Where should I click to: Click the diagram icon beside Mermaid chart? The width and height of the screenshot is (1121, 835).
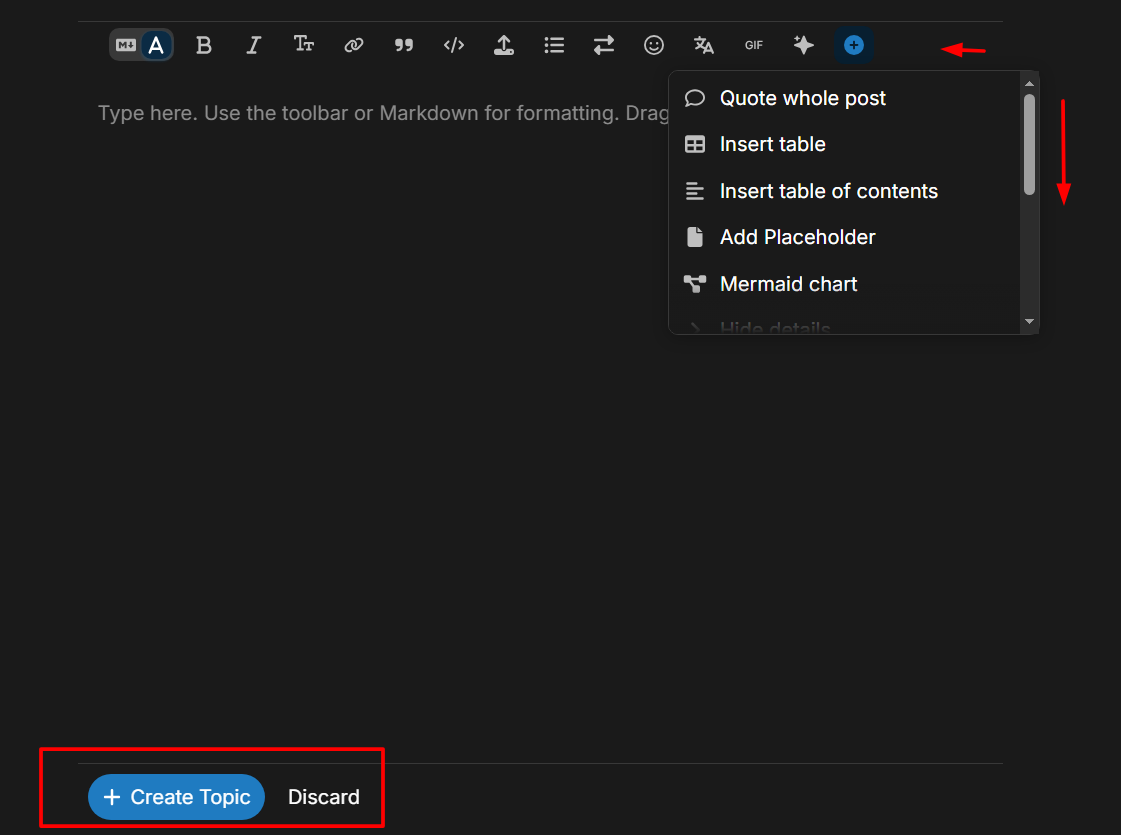click(x=694, y=284)
